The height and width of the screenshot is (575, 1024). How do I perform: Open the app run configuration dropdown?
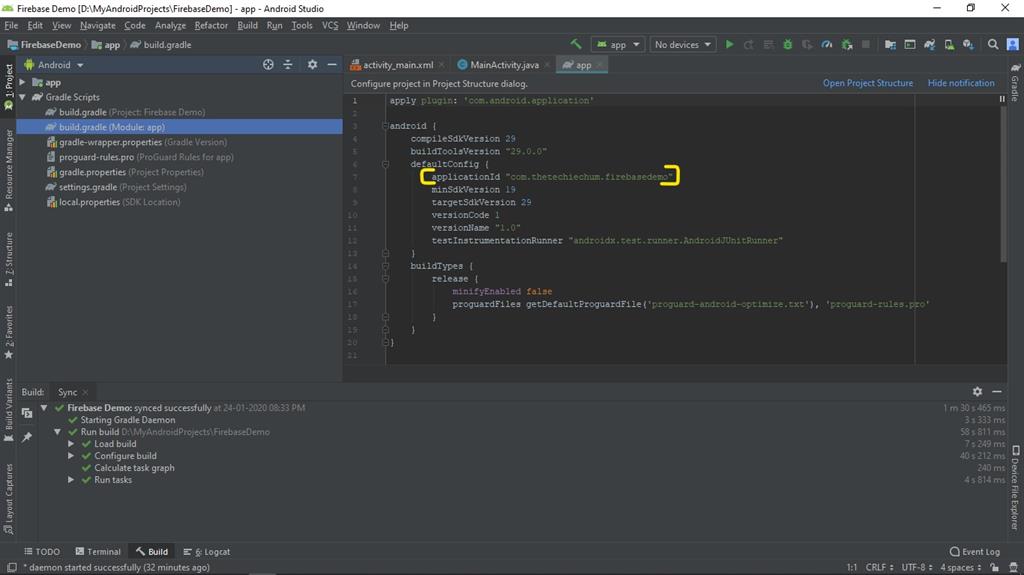tap(618, 44)
